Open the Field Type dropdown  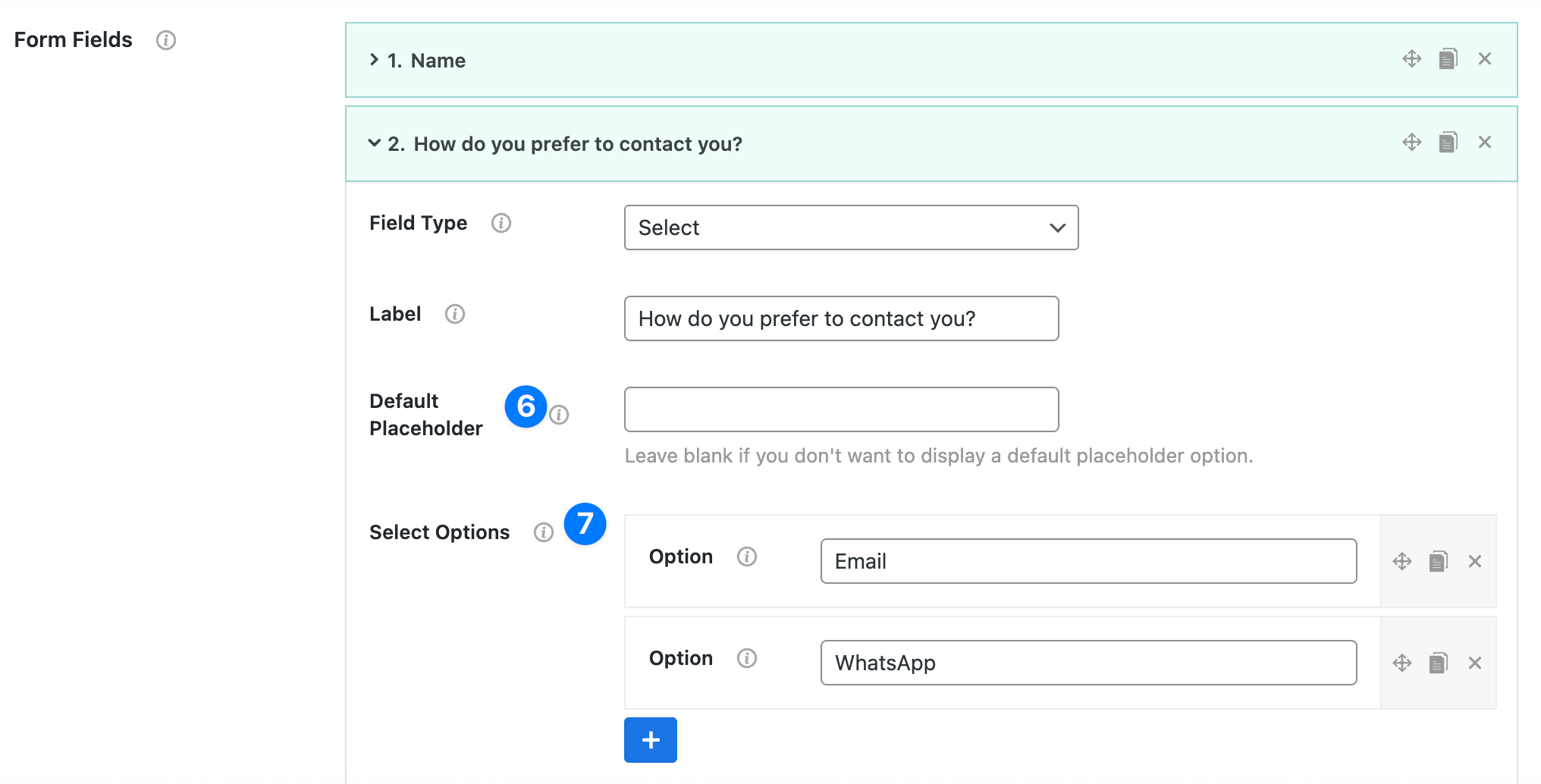coord(851,227)
